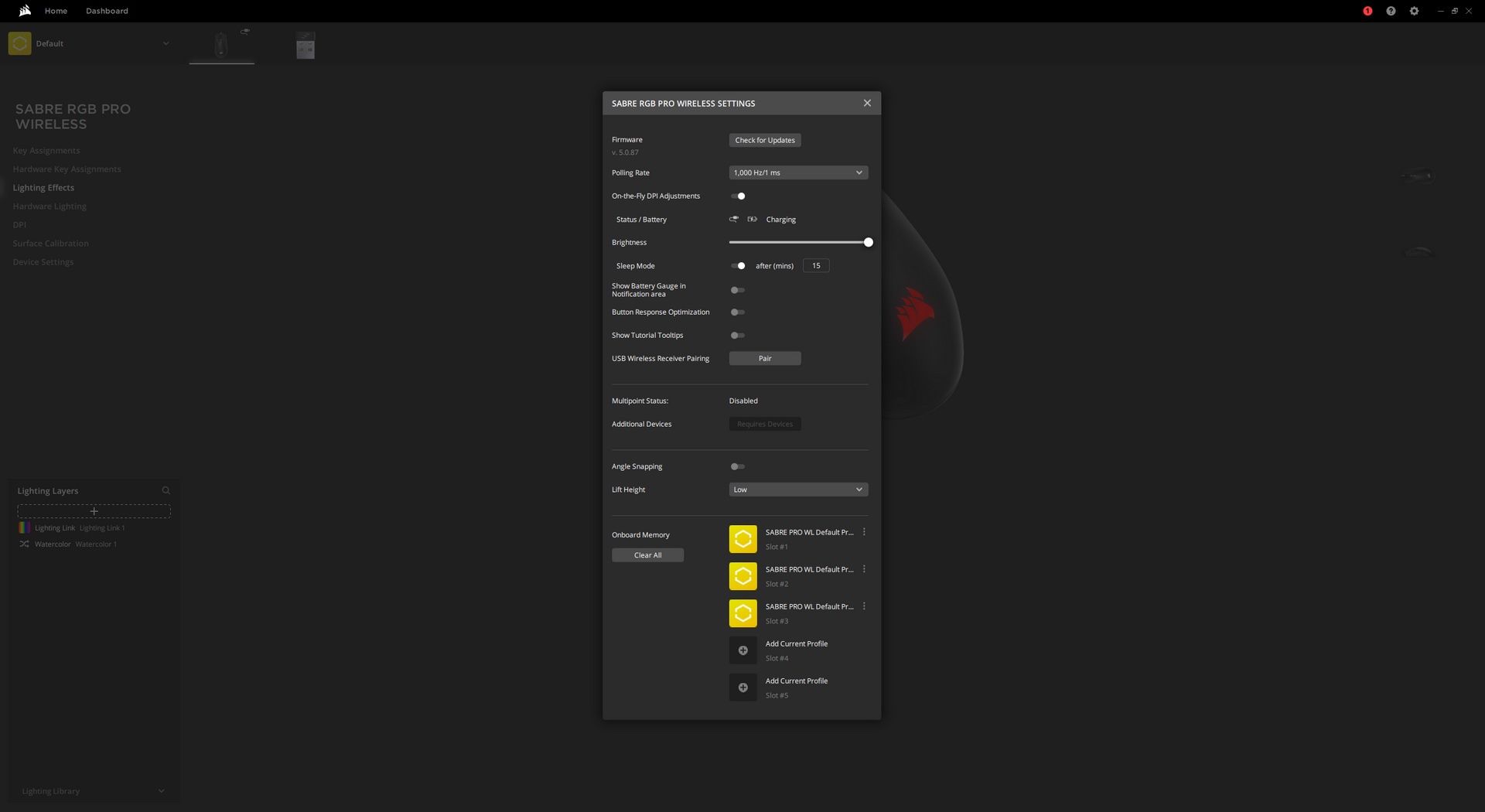Open the notifications alert icon
This screenshot has height=812, width=1485.
(x=1367, y=11)
